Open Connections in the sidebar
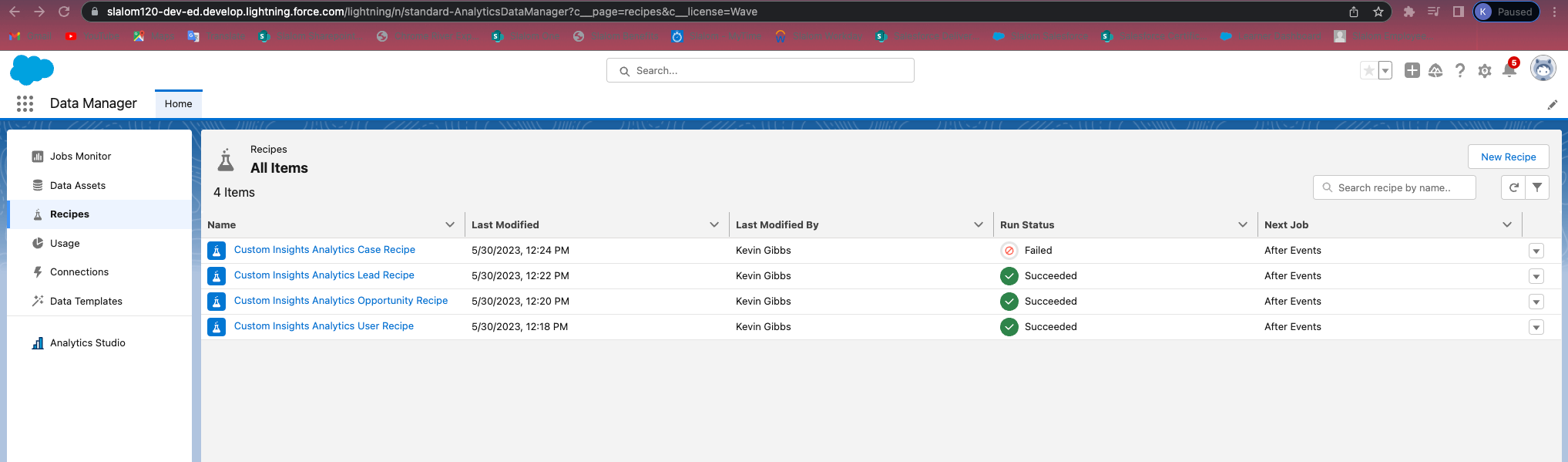The width and height of the screenshot is (1568, 462). [x=99, y=272]
